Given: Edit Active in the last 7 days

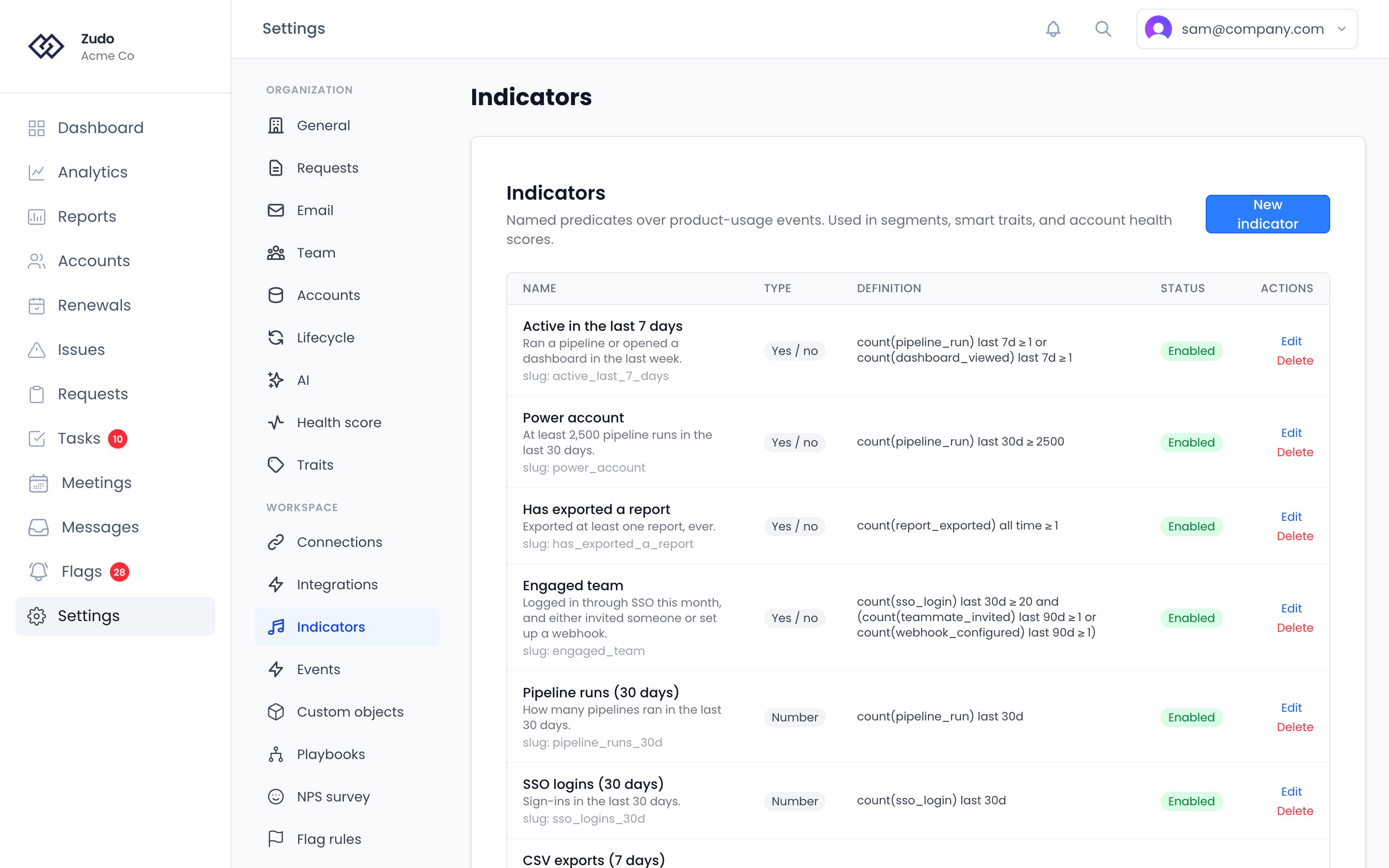Looking at the screenshot, I should [x=1291, y=341].
